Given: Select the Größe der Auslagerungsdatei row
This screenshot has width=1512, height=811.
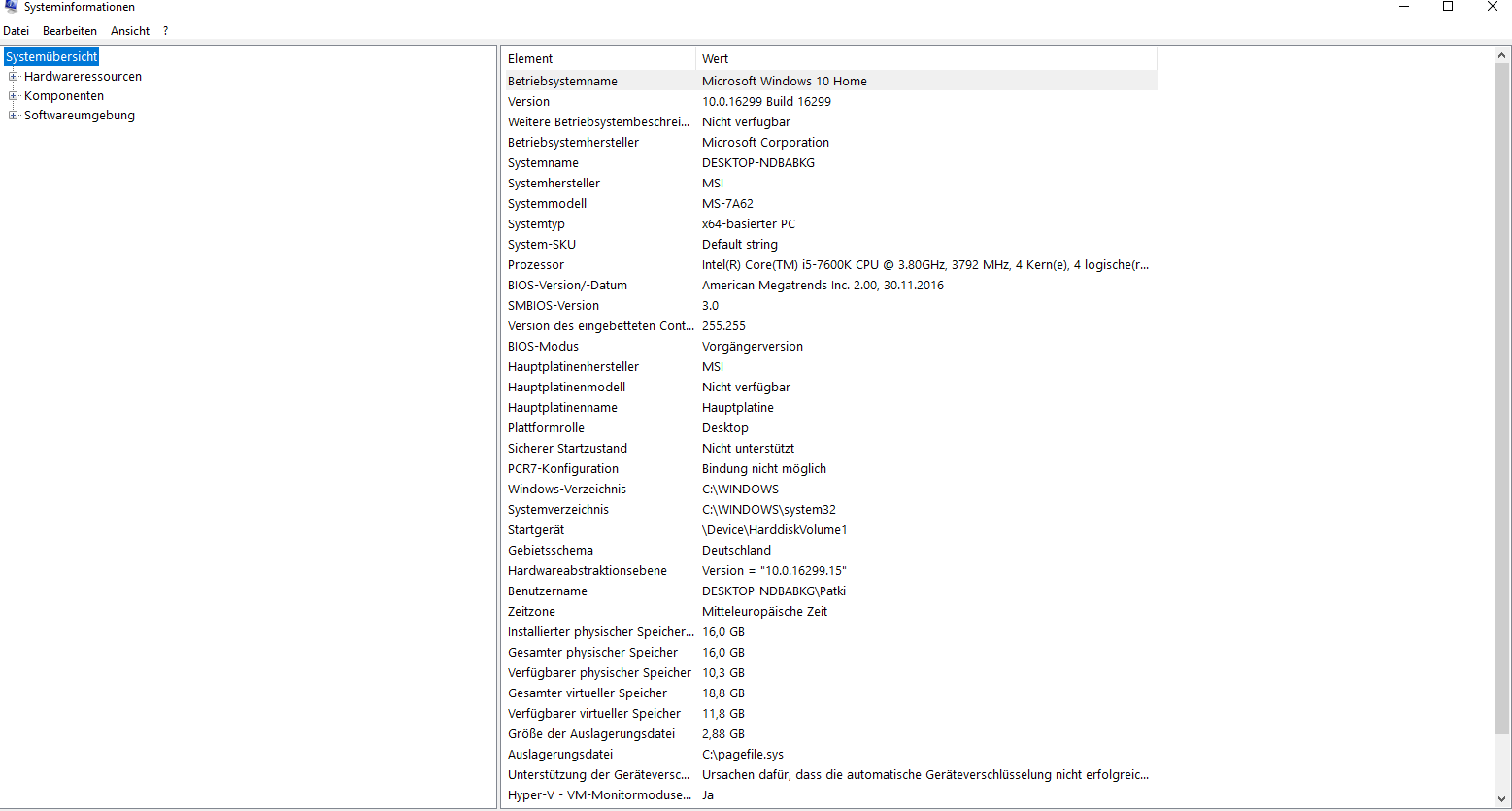Looking at the screenshot, I should [829, 734].
